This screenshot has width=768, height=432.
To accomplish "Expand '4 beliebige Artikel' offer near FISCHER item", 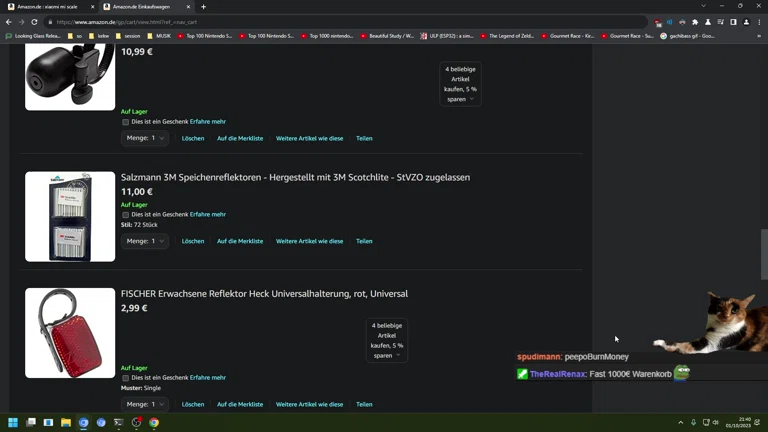I will [x=387, y=340].
